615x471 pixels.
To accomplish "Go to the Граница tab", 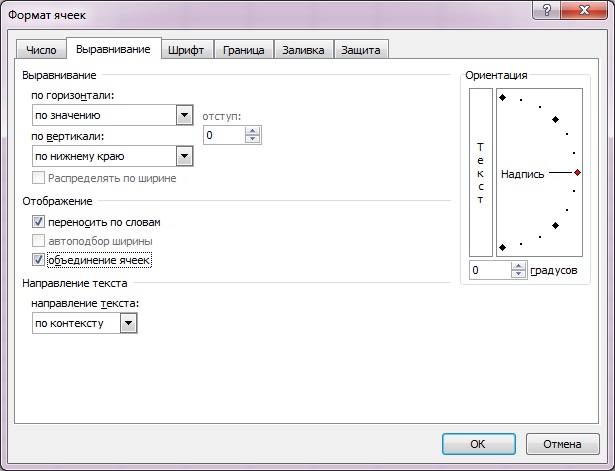I will [244, 50].
